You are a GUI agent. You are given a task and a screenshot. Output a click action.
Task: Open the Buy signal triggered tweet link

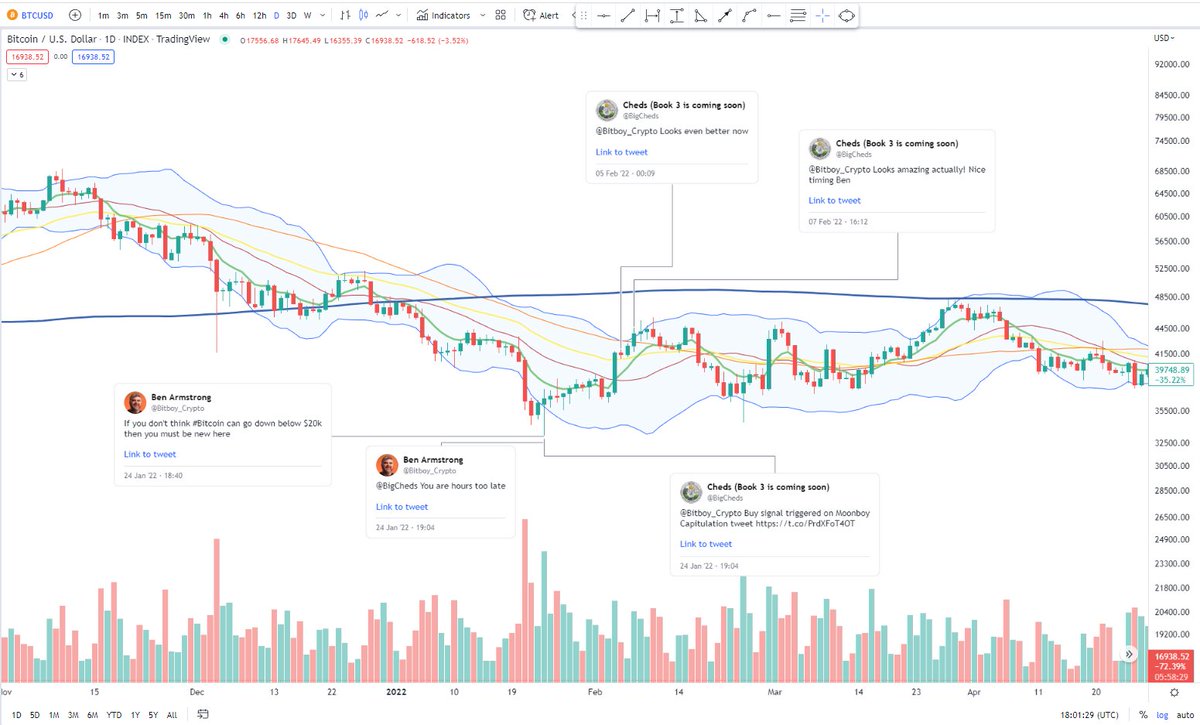[706, 544]
